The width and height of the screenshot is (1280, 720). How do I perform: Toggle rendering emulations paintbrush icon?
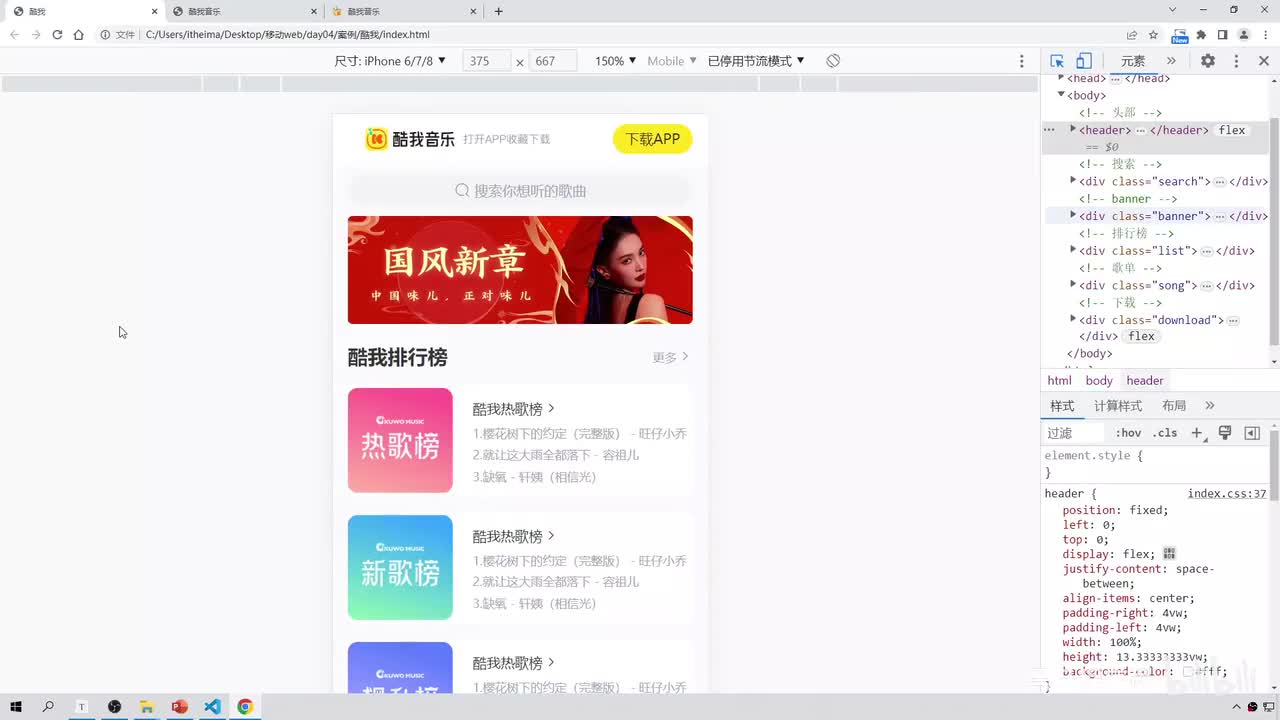(1225, 433)
